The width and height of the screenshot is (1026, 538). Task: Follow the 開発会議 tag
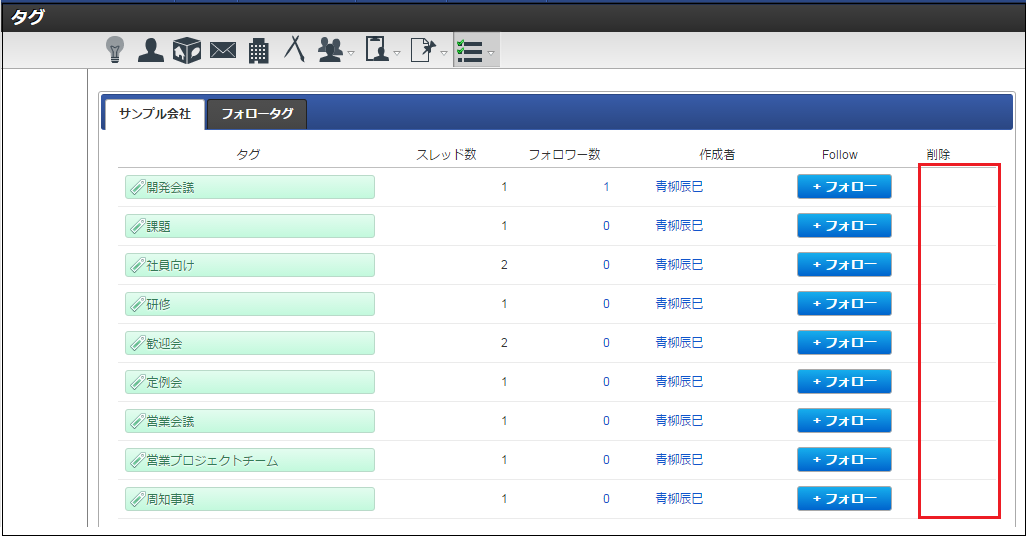843,187
